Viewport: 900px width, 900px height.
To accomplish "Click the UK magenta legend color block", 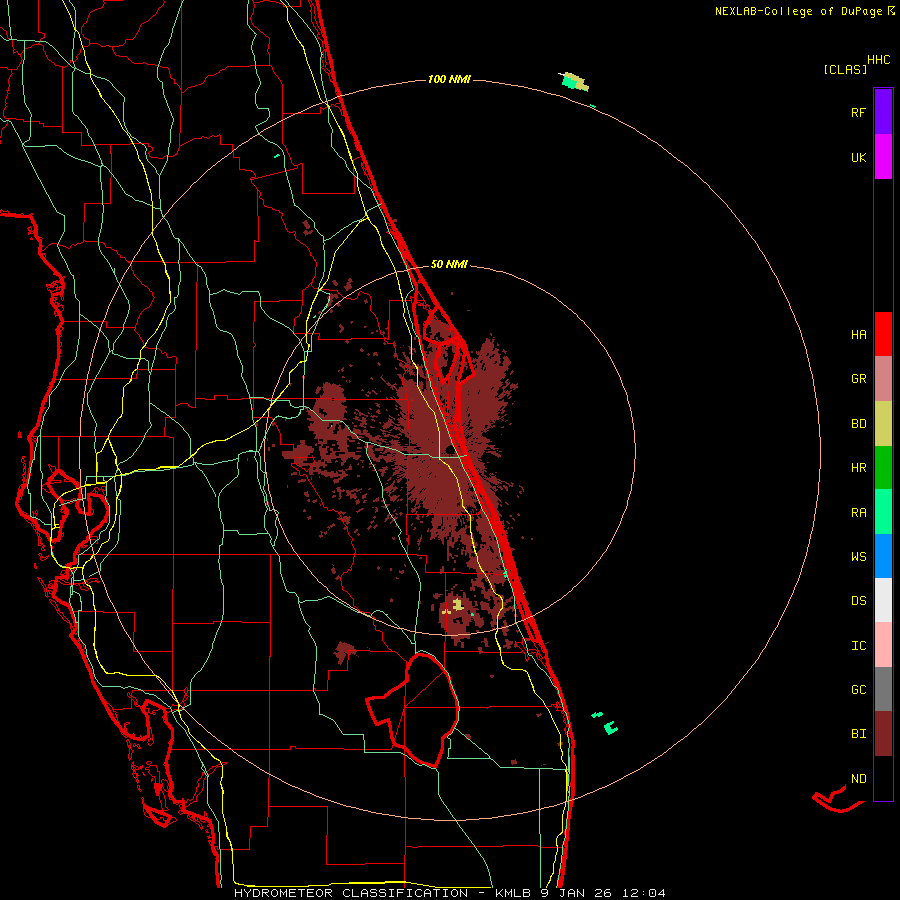I will (x=883, y=156).
